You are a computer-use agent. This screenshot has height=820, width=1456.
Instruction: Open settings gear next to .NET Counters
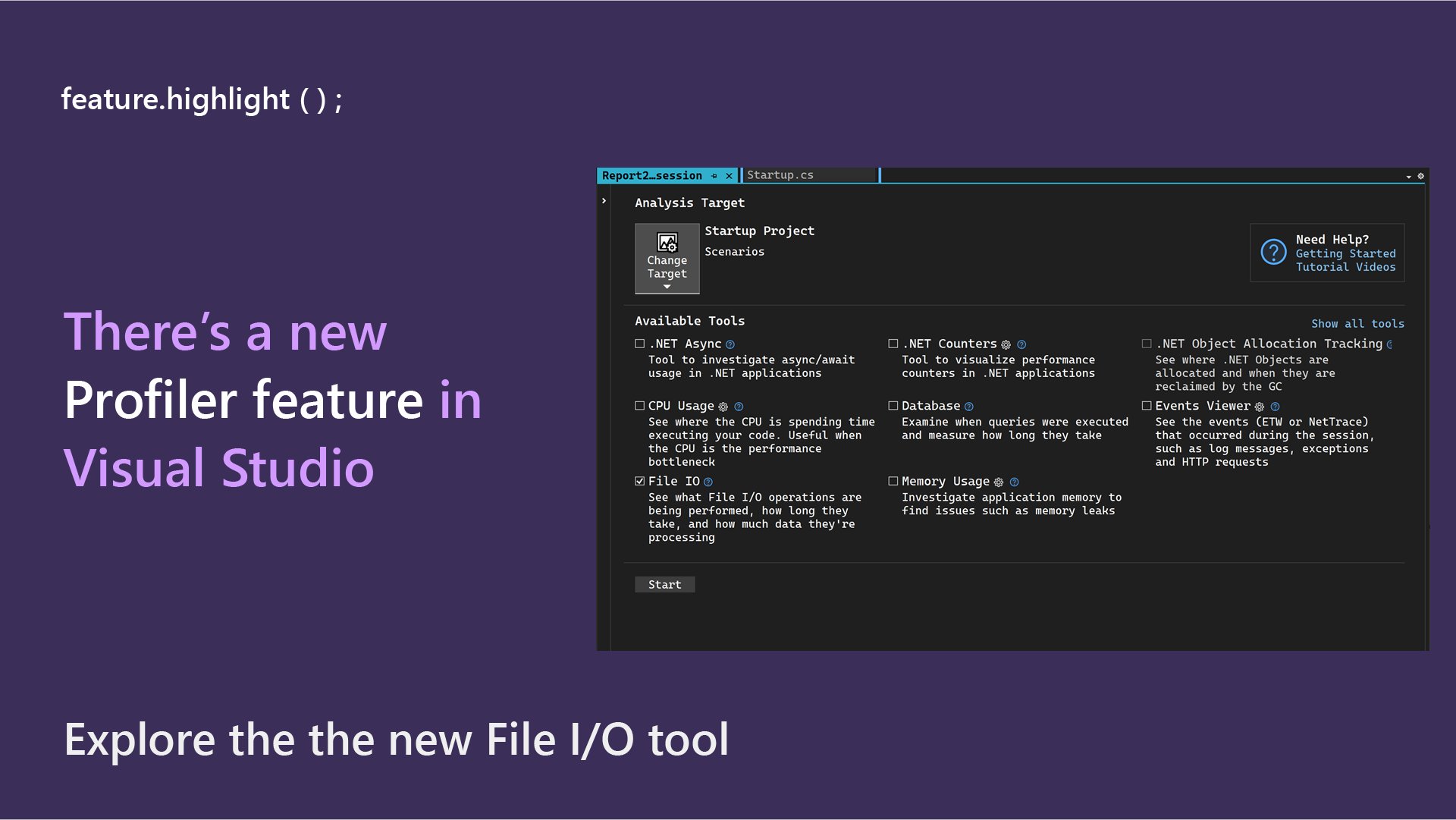(1006, 345)
